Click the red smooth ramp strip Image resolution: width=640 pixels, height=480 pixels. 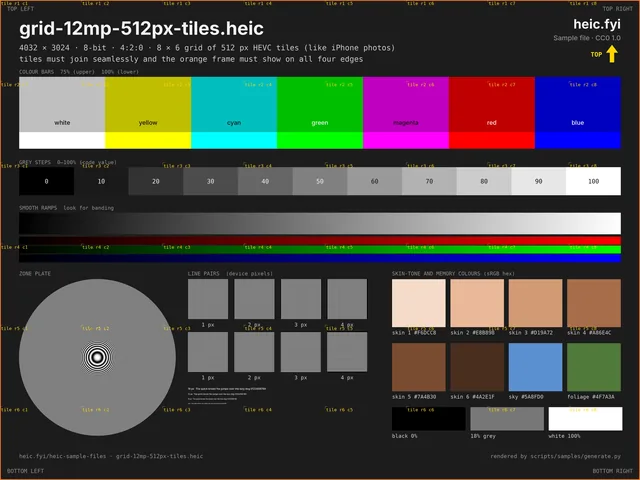click(x=320, y=240)
